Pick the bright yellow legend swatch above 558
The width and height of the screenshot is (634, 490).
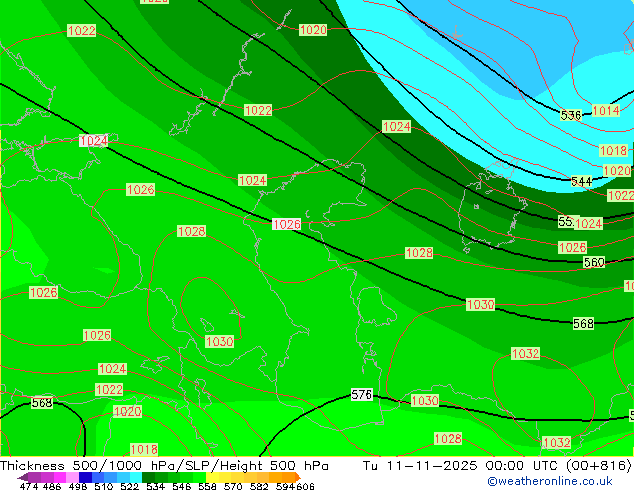tap(212, 477)
